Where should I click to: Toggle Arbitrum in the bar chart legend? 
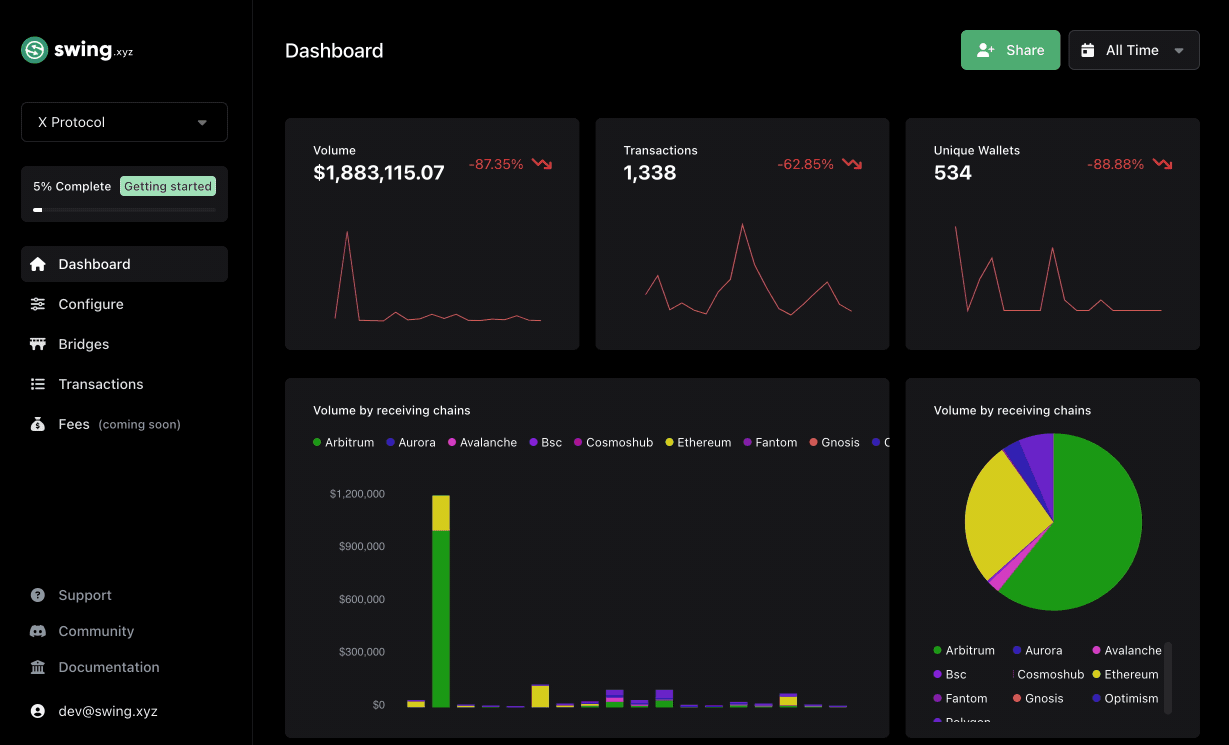pyautogui.click(x=343, y=441)
